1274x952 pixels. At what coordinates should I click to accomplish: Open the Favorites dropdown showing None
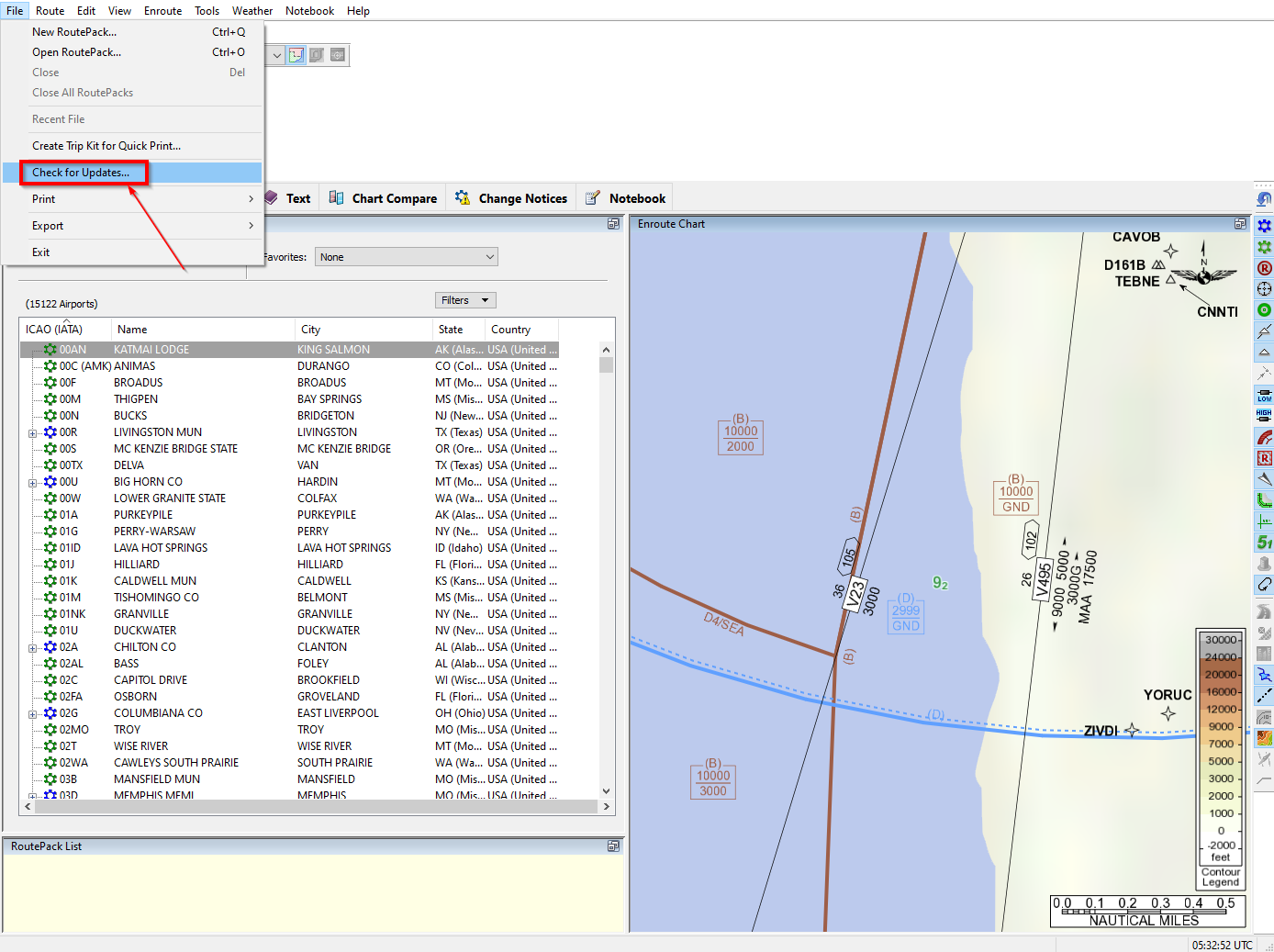pos(406,257)
